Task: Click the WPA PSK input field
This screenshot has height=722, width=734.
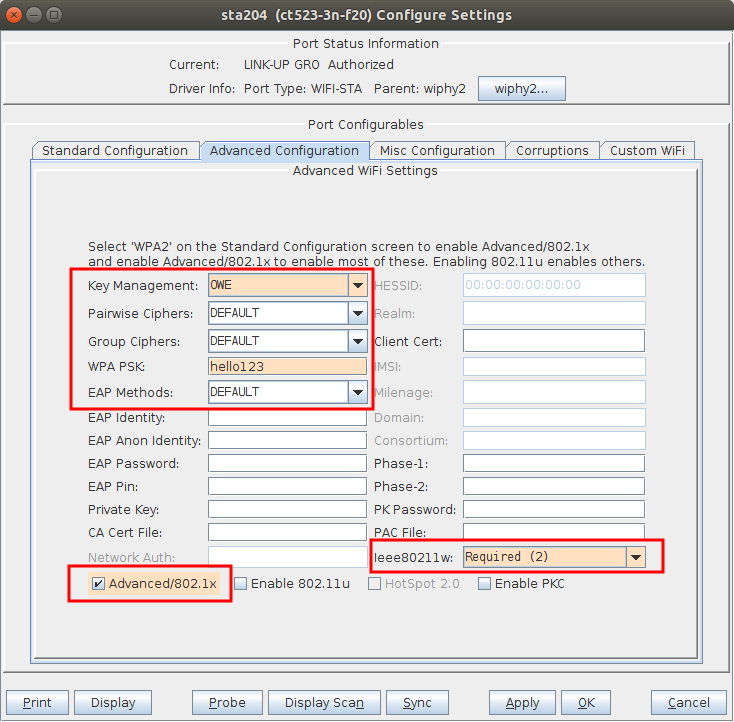Action: [x=287, y=366]
